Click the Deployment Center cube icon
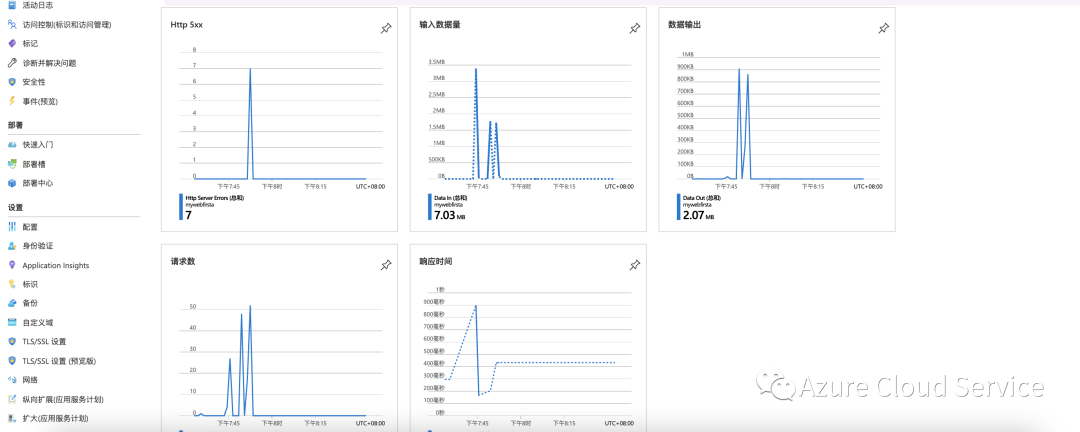This screenshot has height=432, width=1080. (12, 183)
